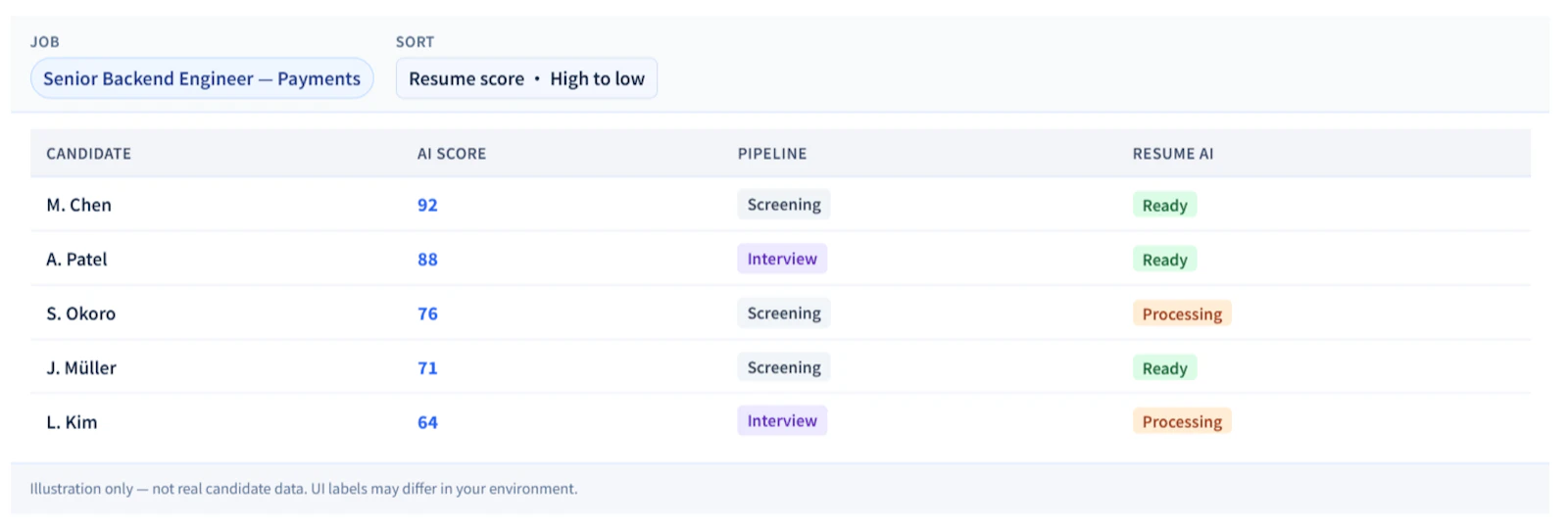Open A. Patel's AI score 88
1568x528 pixels.
(427, 260)
